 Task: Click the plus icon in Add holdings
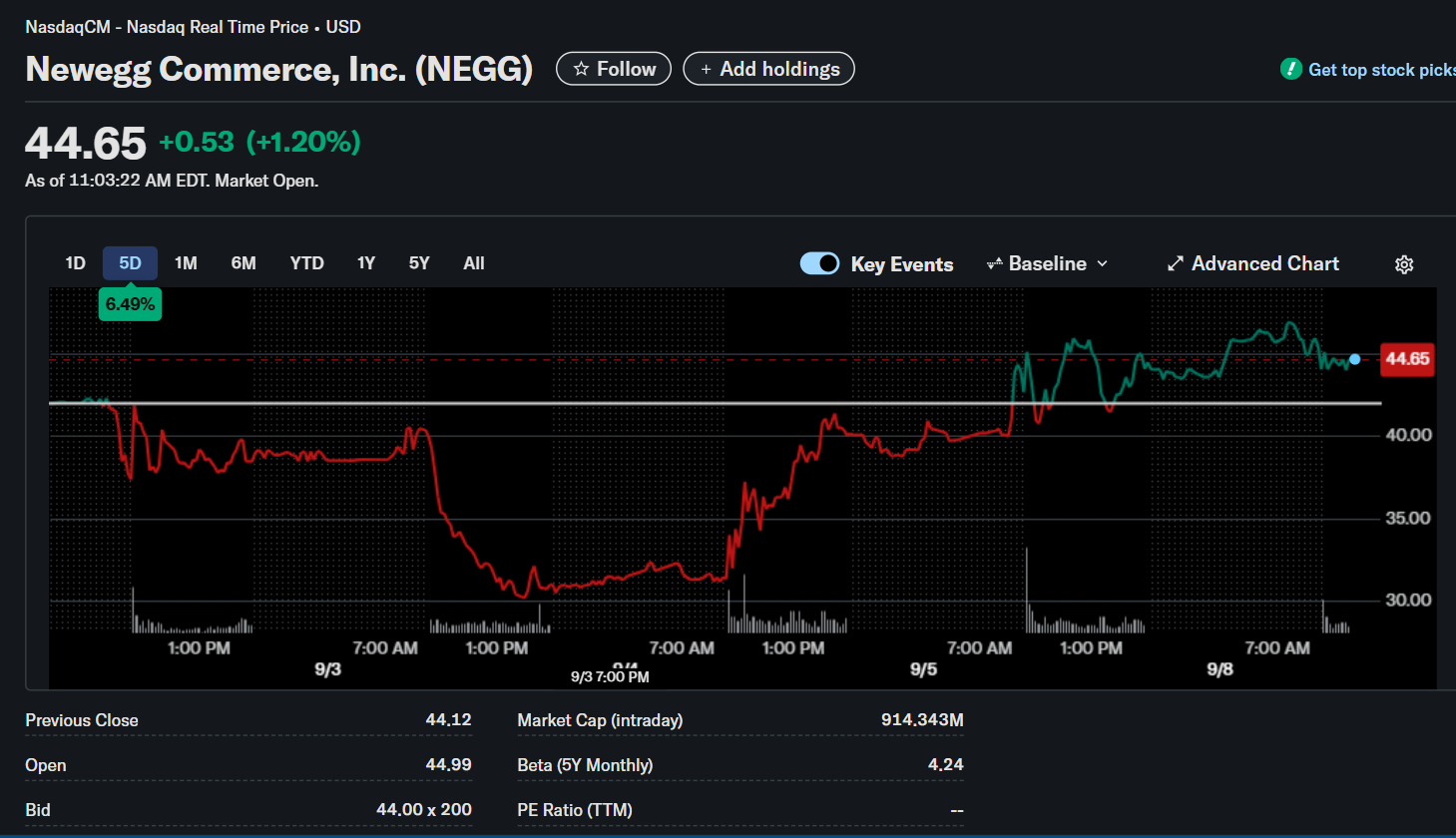click(706, 69)
